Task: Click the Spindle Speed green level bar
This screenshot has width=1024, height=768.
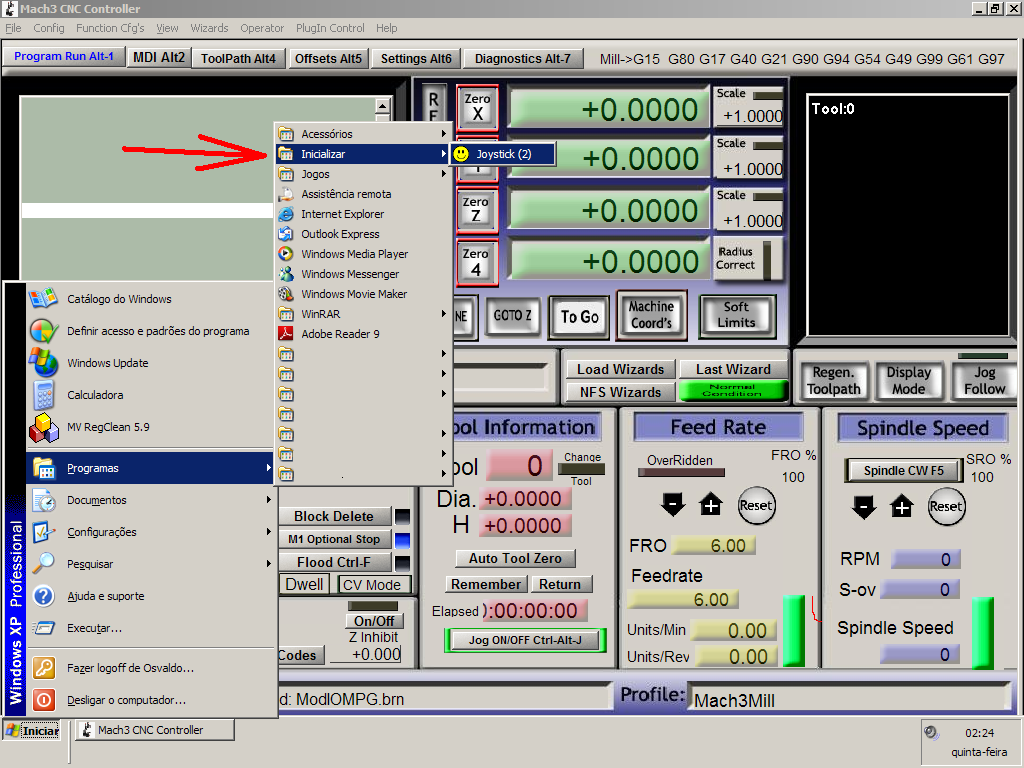Action: (x=983, y=632)
